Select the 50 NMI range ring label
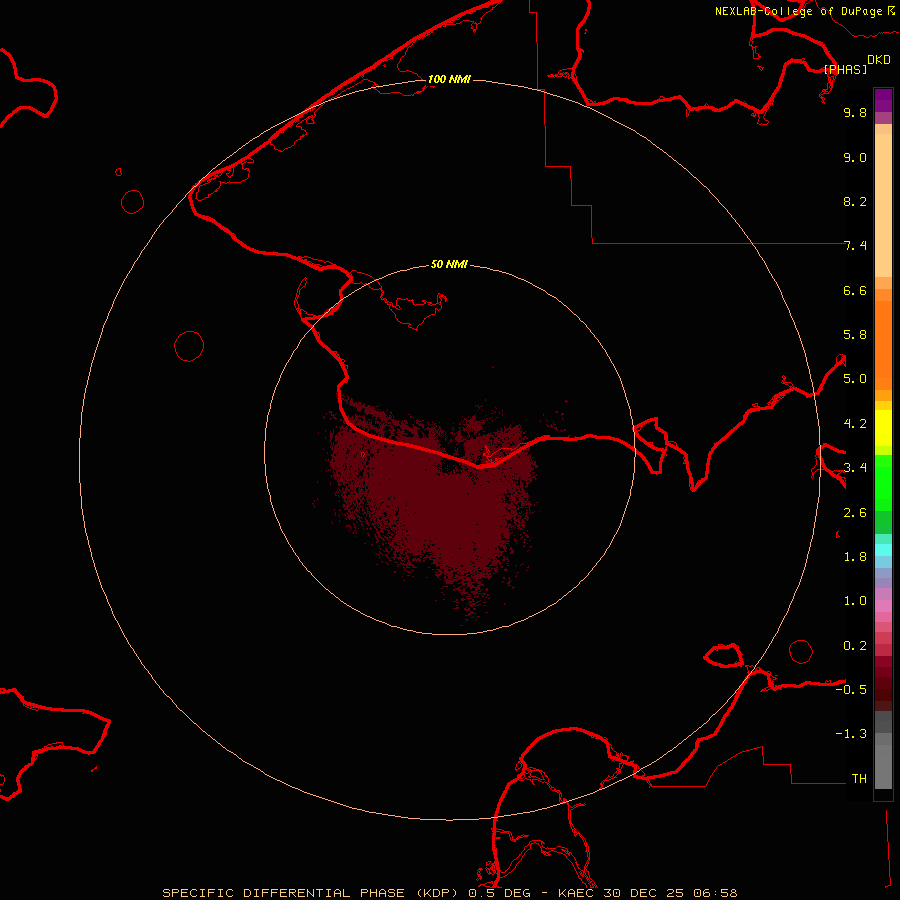 (x=449, y=264)
